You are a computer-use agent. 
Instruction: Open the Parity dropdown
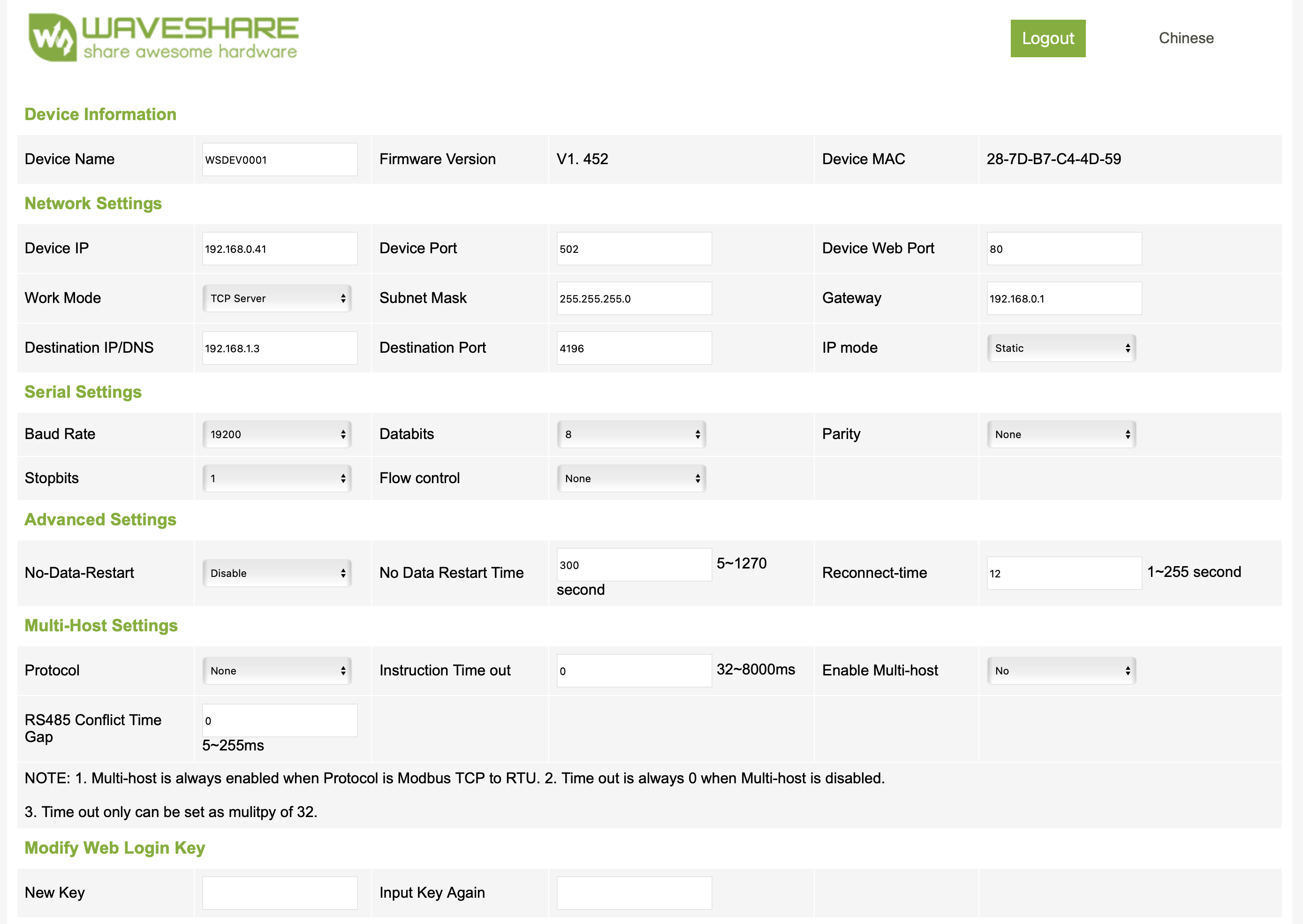(x=1061, y=434)
